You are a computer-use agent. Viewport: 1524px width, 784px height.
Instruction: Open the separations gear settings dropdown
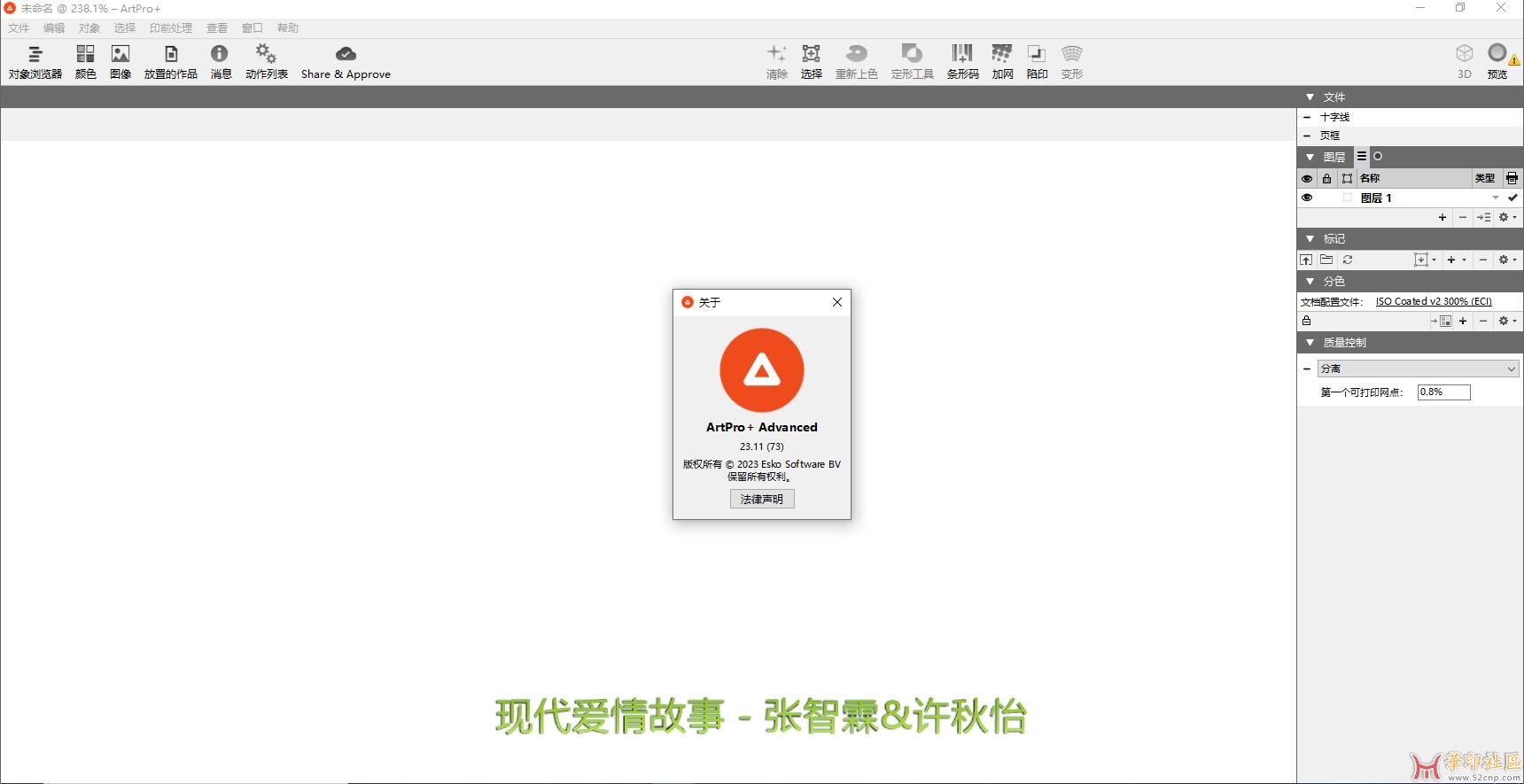click(x=1507, y=321)
